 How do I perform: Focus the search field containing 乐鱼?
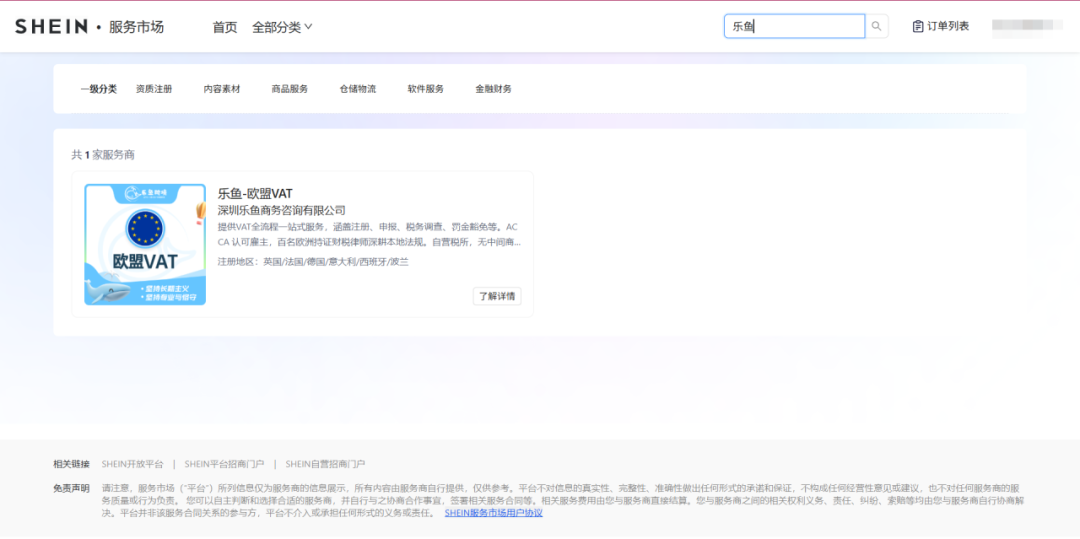[794, 26]
